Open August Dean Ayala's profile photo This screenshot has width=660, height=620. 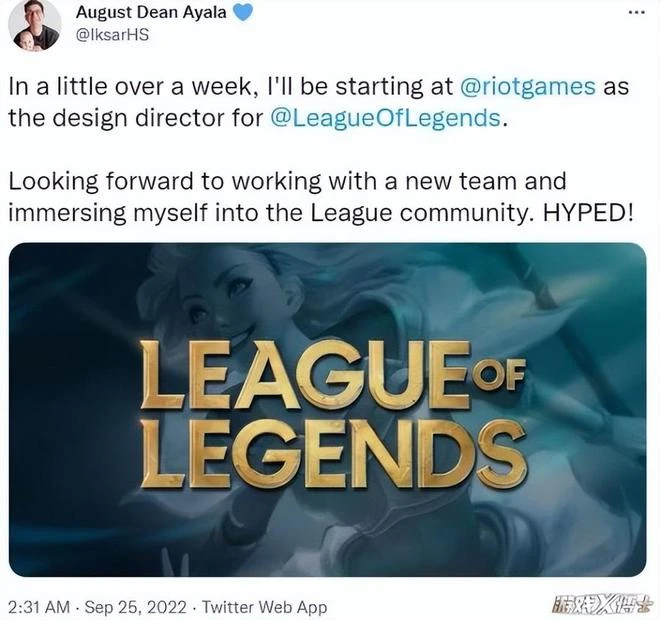[x=35, y=26]
